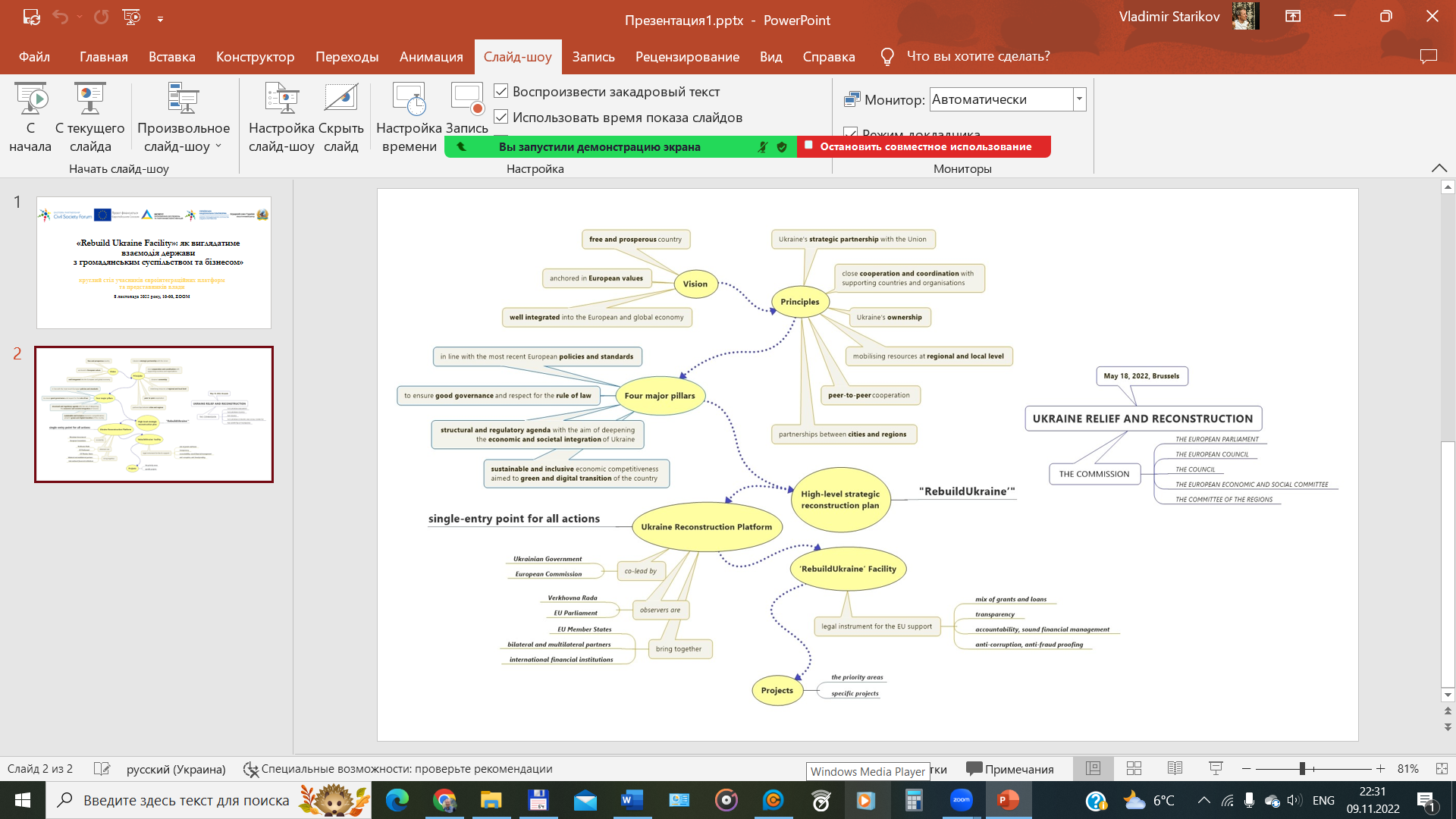Click 'Примечания' comments button in status bar
The image size is (1456, 819).
click(x=1010, y=768)
